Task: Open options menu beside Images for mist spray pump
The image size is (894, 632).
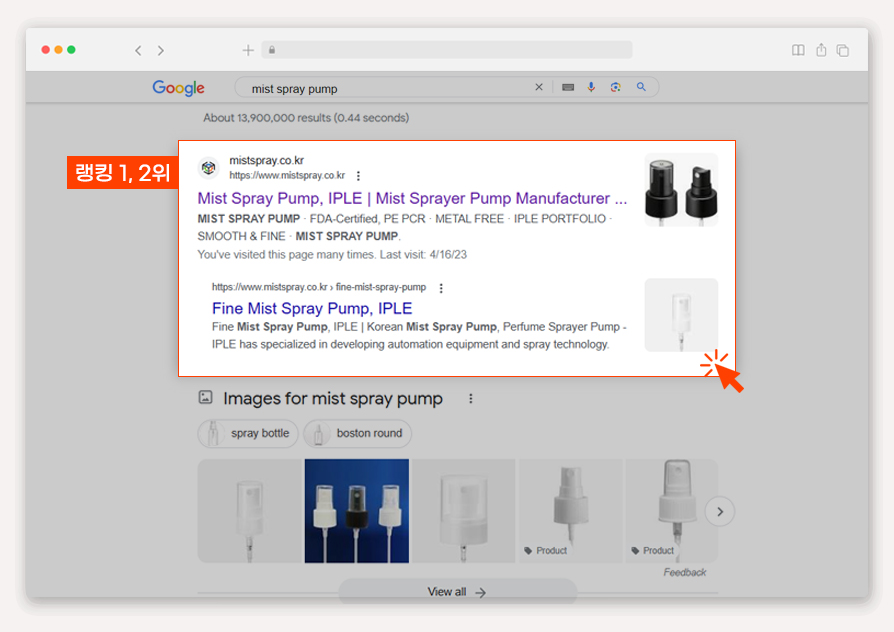Action: (x=470, y=399)
